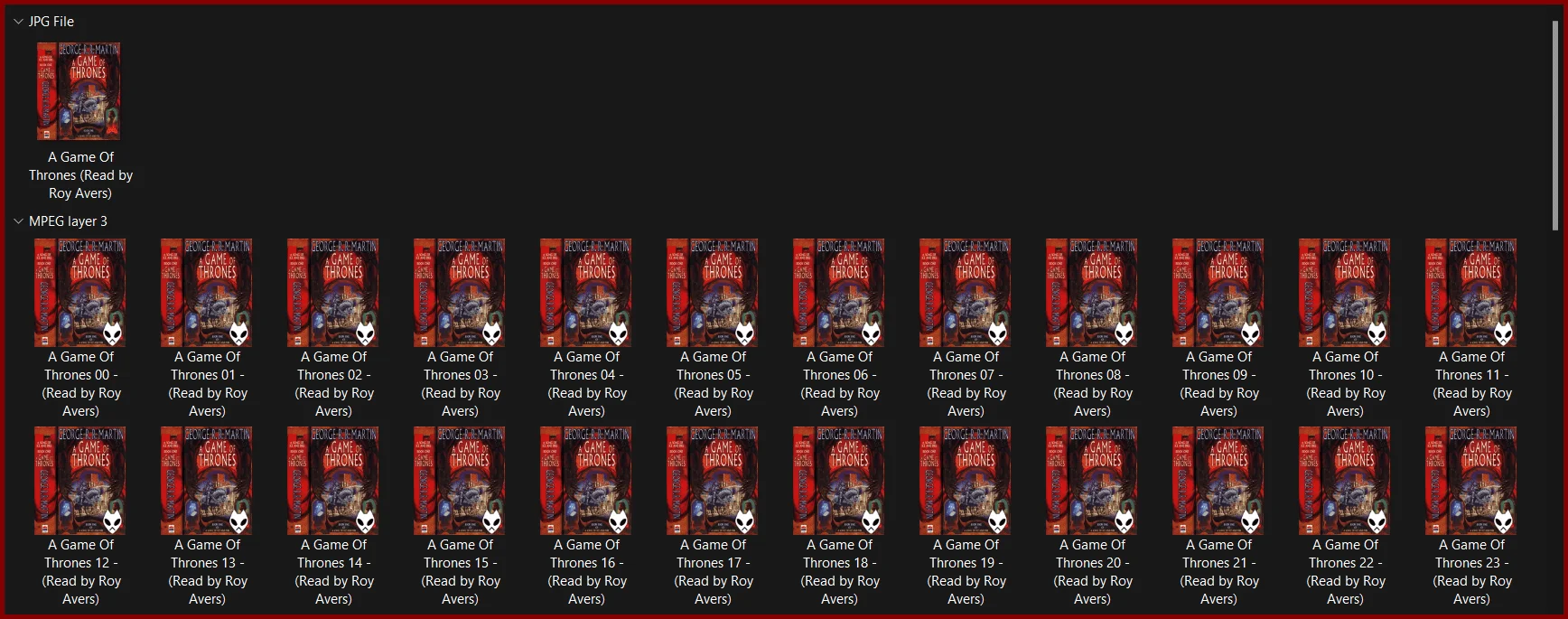Viewport: 1568px width, 619px height.
Task: Click the JPG file name A Game Of Thrones (Read by Roy Avers)
Action: click(x=80, y=175)
